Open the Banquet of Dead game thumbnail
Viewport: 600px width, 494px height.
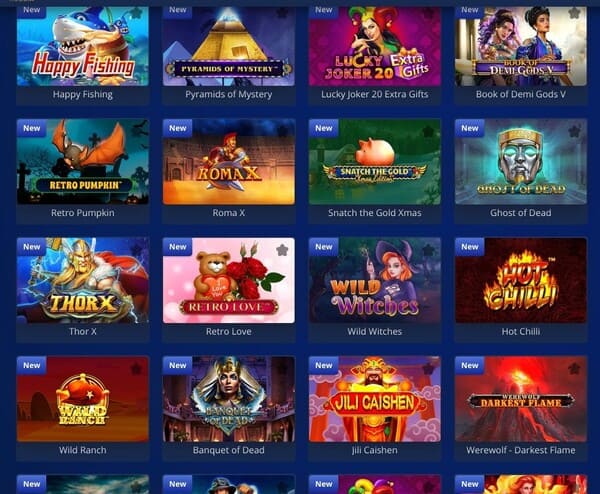click(229, 399)
